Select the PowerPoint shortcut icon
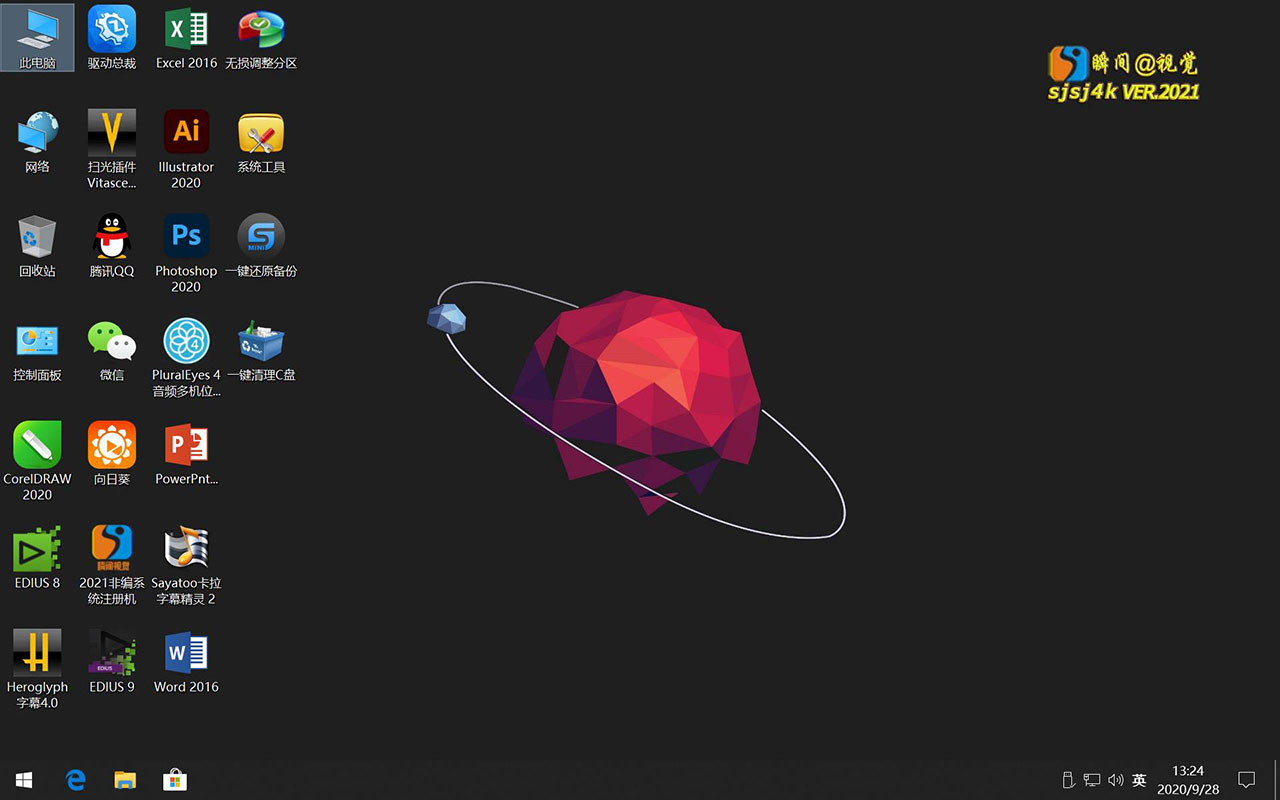1280x800 pixels. (186, 454)
